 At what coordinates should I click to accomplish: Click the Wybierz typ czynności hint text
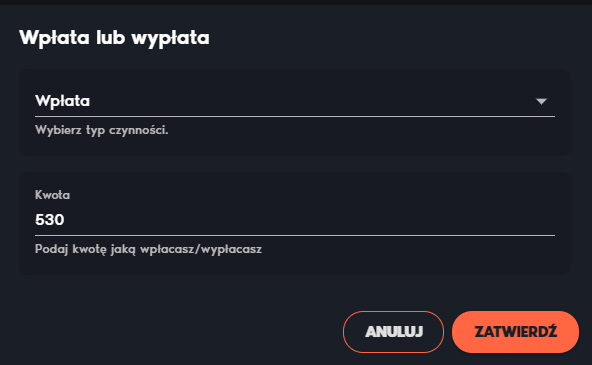coord(102,130)
